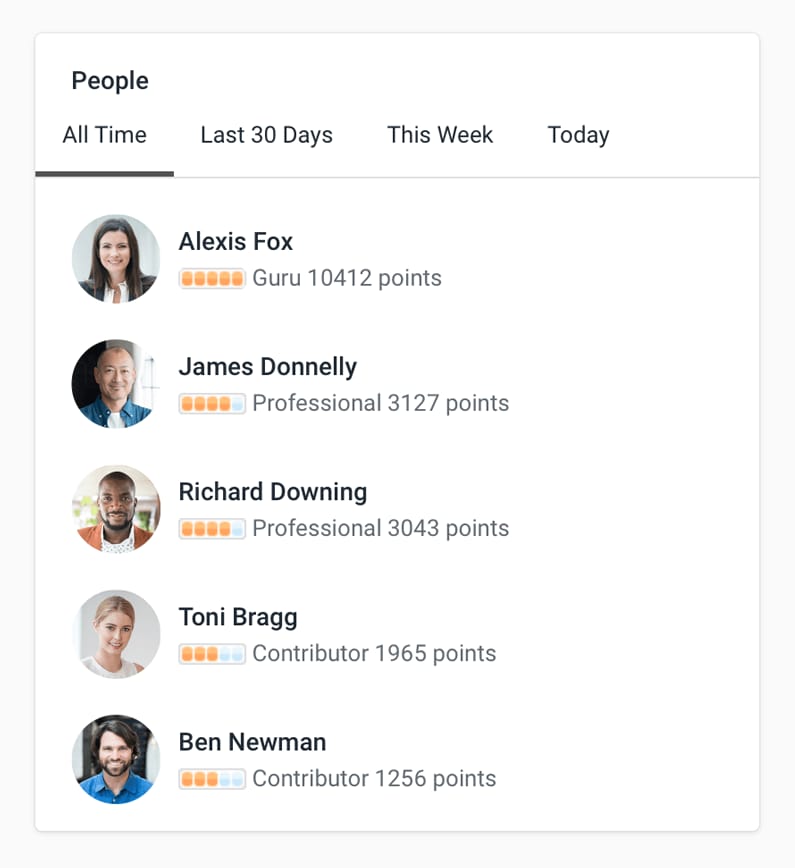The height and width of the screenshot is (868, 795).
Task: Open James Donnelly's profile name
Action: (x=267, y=366)
